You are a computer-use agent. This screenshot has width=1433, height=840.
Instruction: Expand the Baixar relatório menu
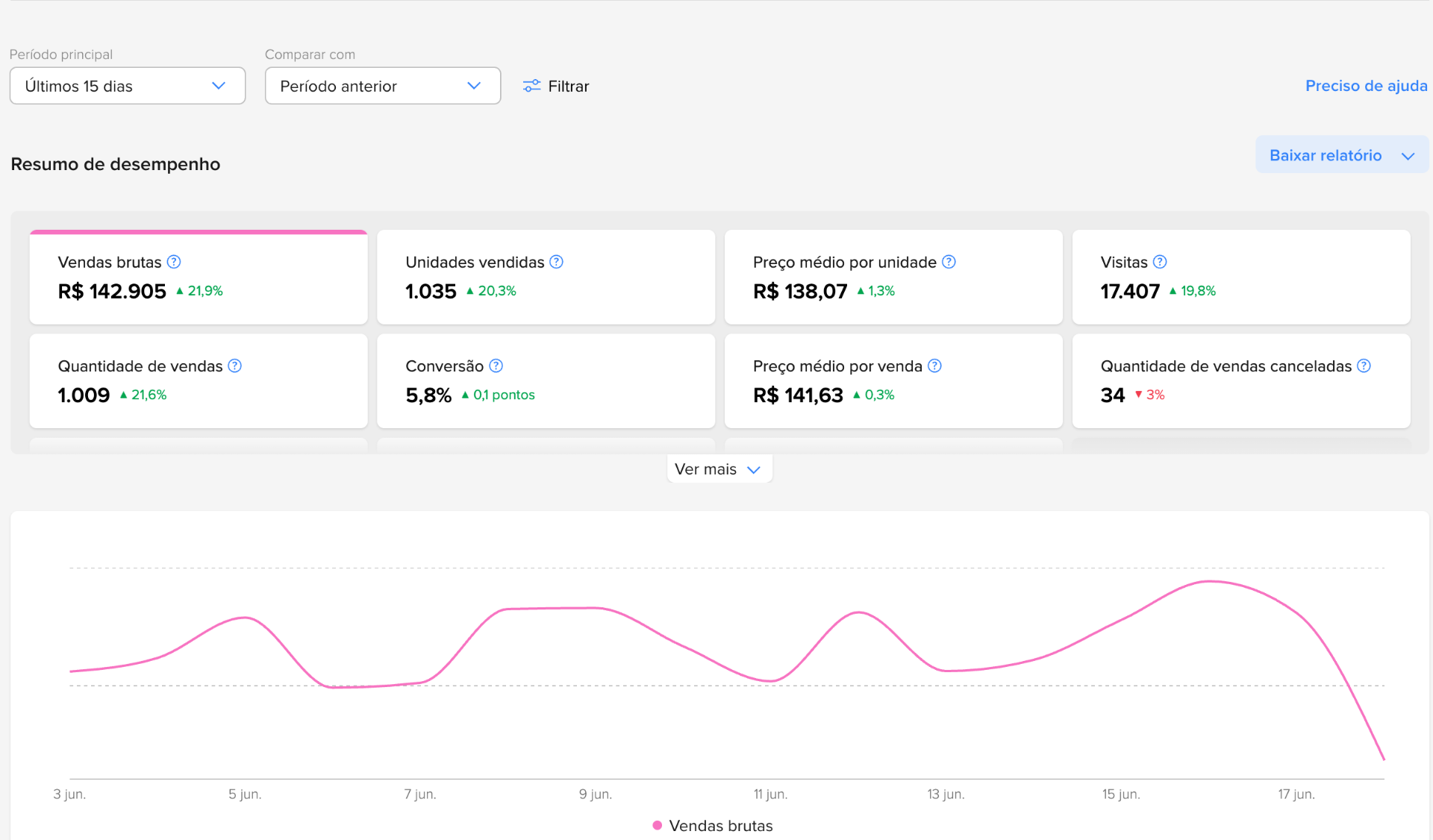(x=1342, y=155)
